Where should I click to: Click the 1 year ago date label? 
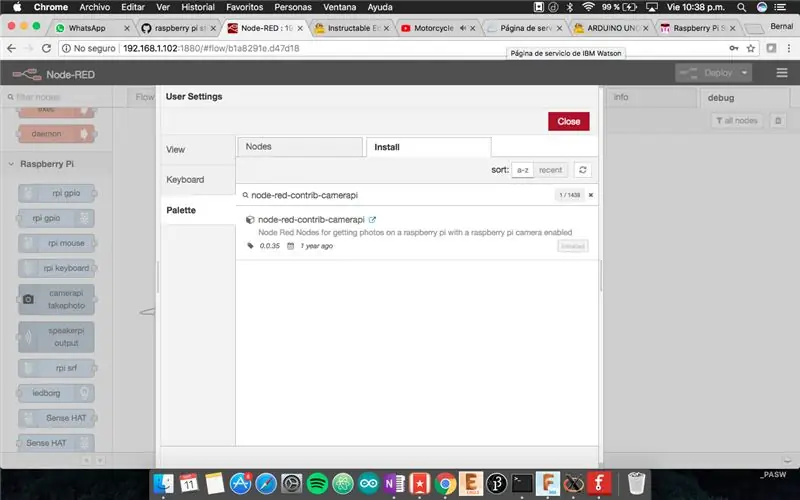(316, 246)
